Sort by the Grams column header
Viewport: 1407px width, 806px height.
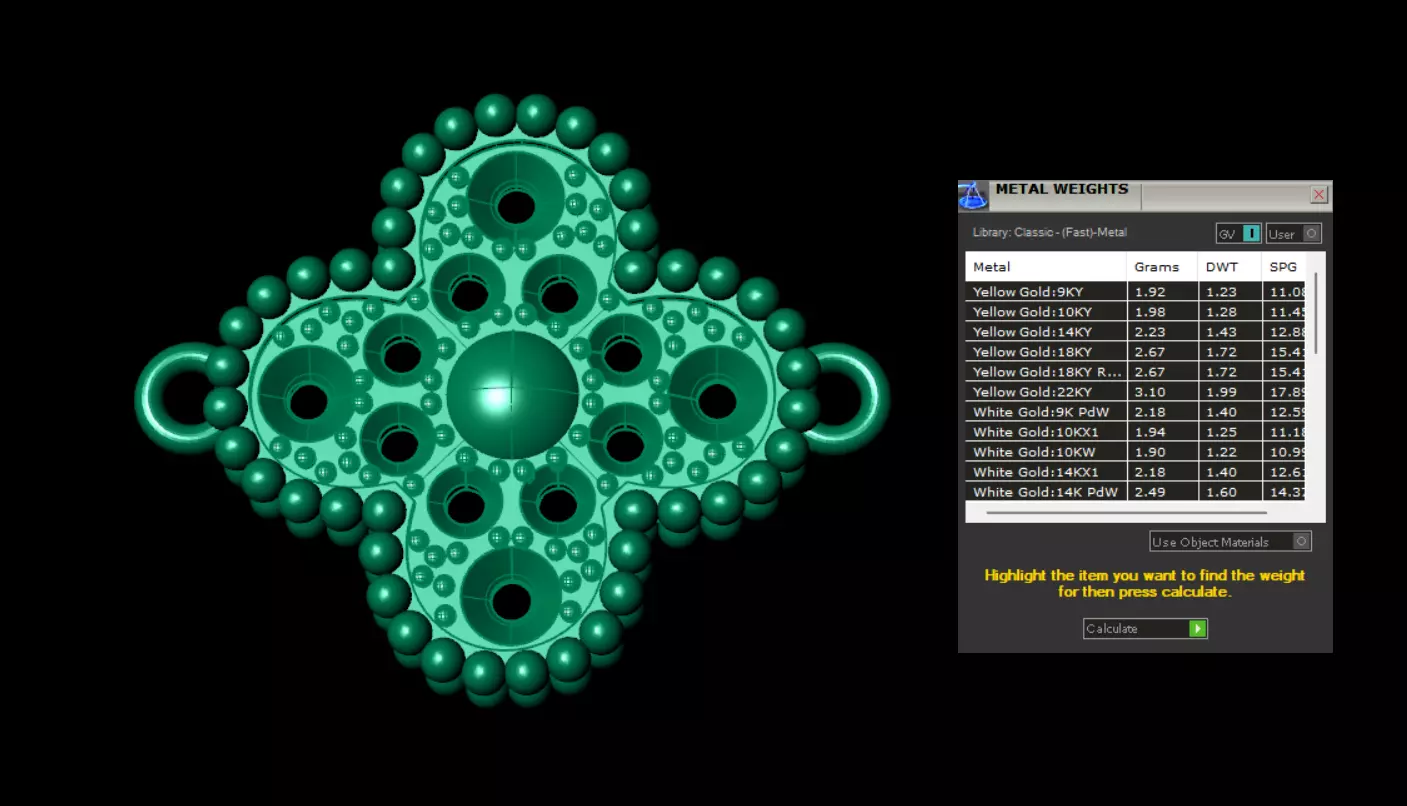click(1163, 267)
